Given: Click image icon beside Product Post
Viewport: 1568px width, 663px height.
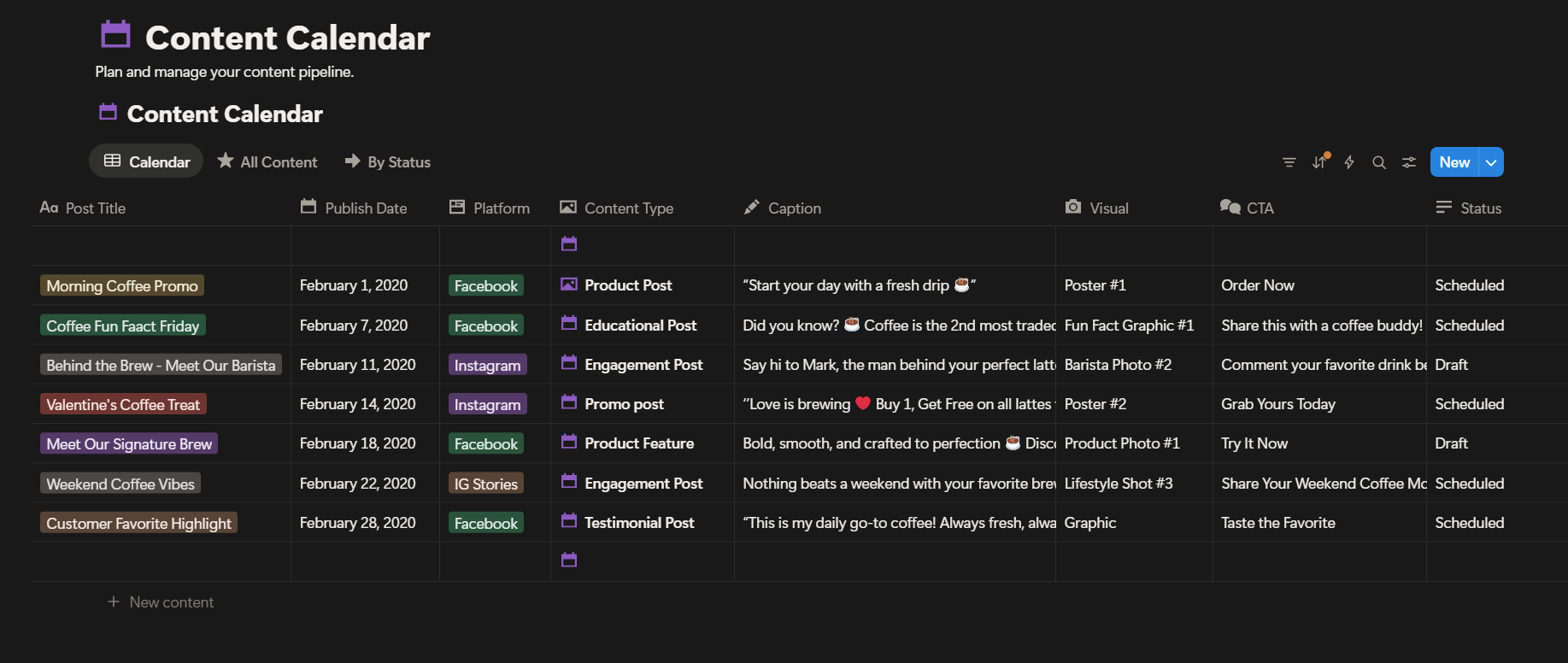Looking at the screenshot, I should tap(569, 285).
